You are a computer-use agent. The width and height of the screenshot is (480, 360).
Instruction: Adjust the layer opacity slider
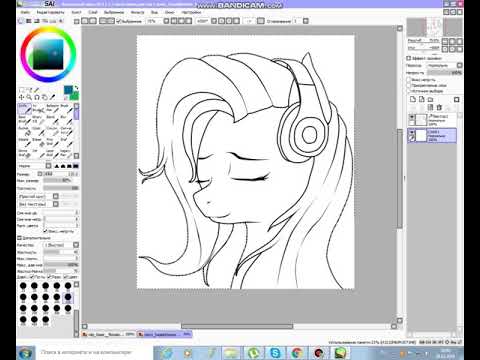tap(444, 73)
